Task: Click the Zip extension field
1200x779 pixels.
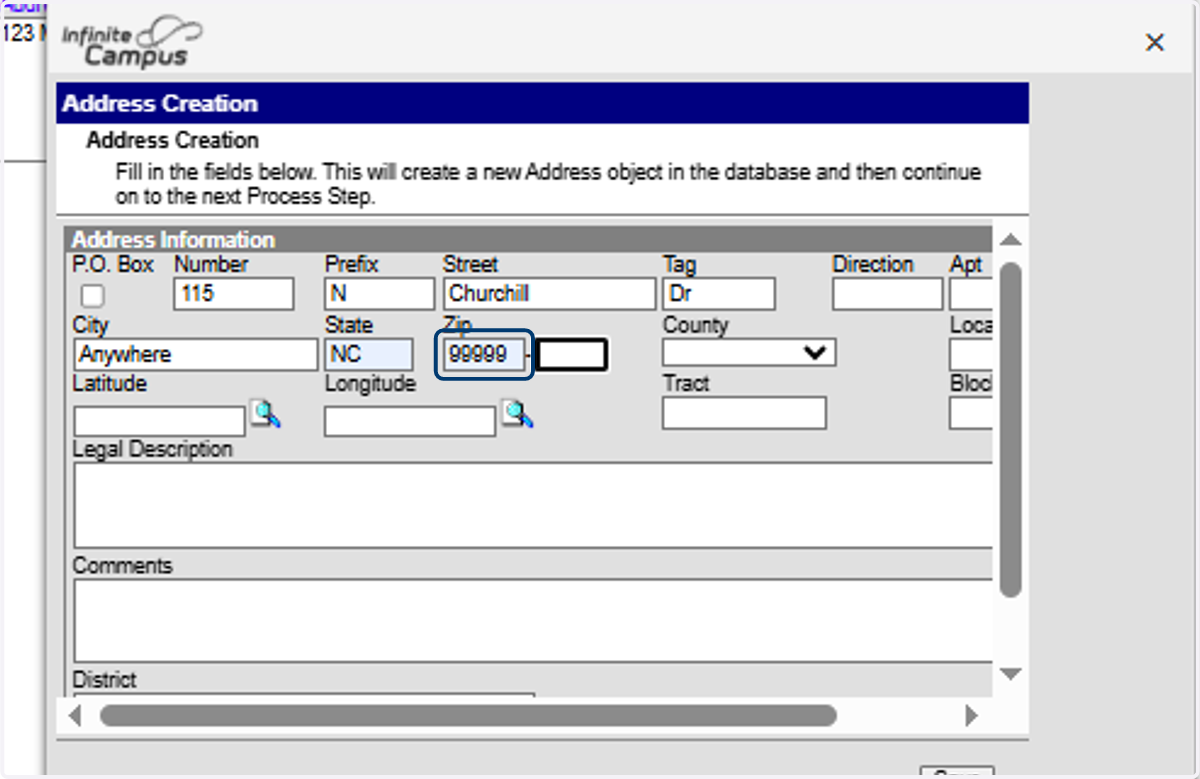Action: (x=572, y=355)
